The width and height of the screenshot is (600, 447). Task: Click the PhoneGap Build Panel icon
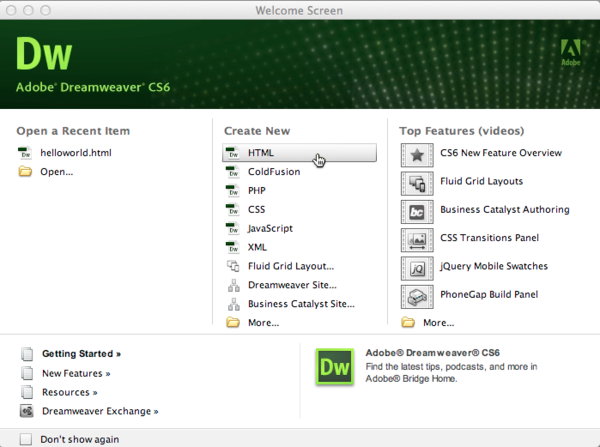point(416,295)
